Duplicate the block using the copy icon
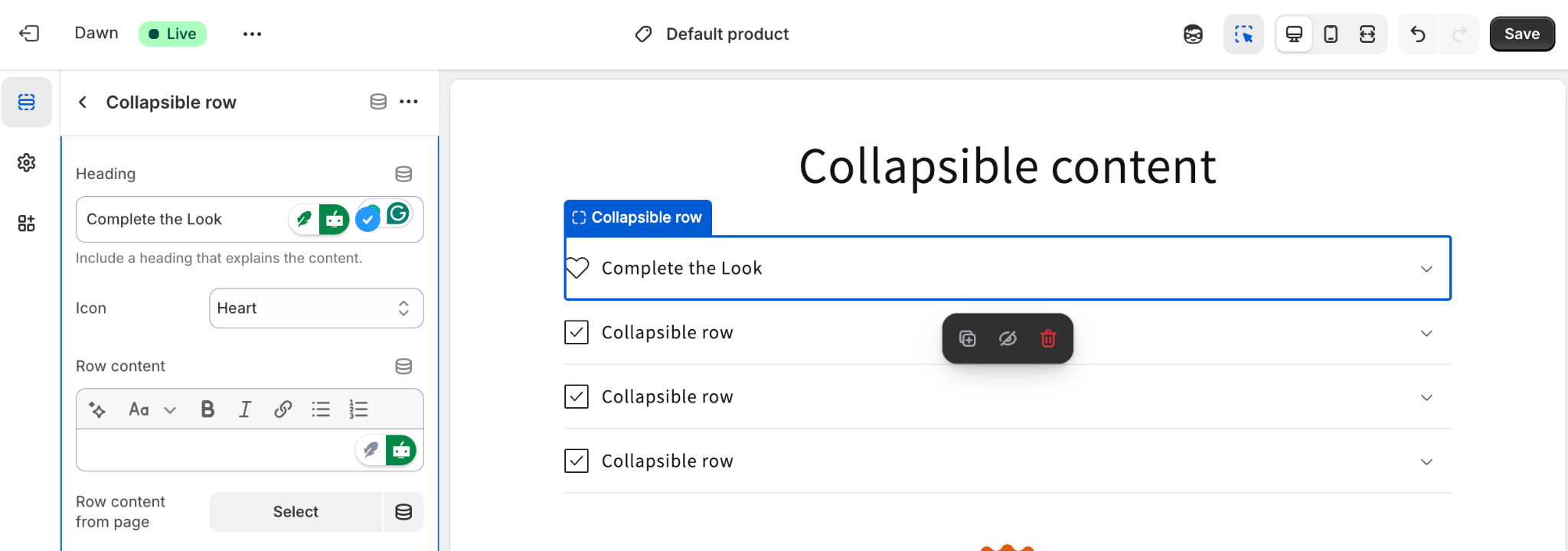The width and height of the screenshot is (1568, 551). tap(968, 338)
